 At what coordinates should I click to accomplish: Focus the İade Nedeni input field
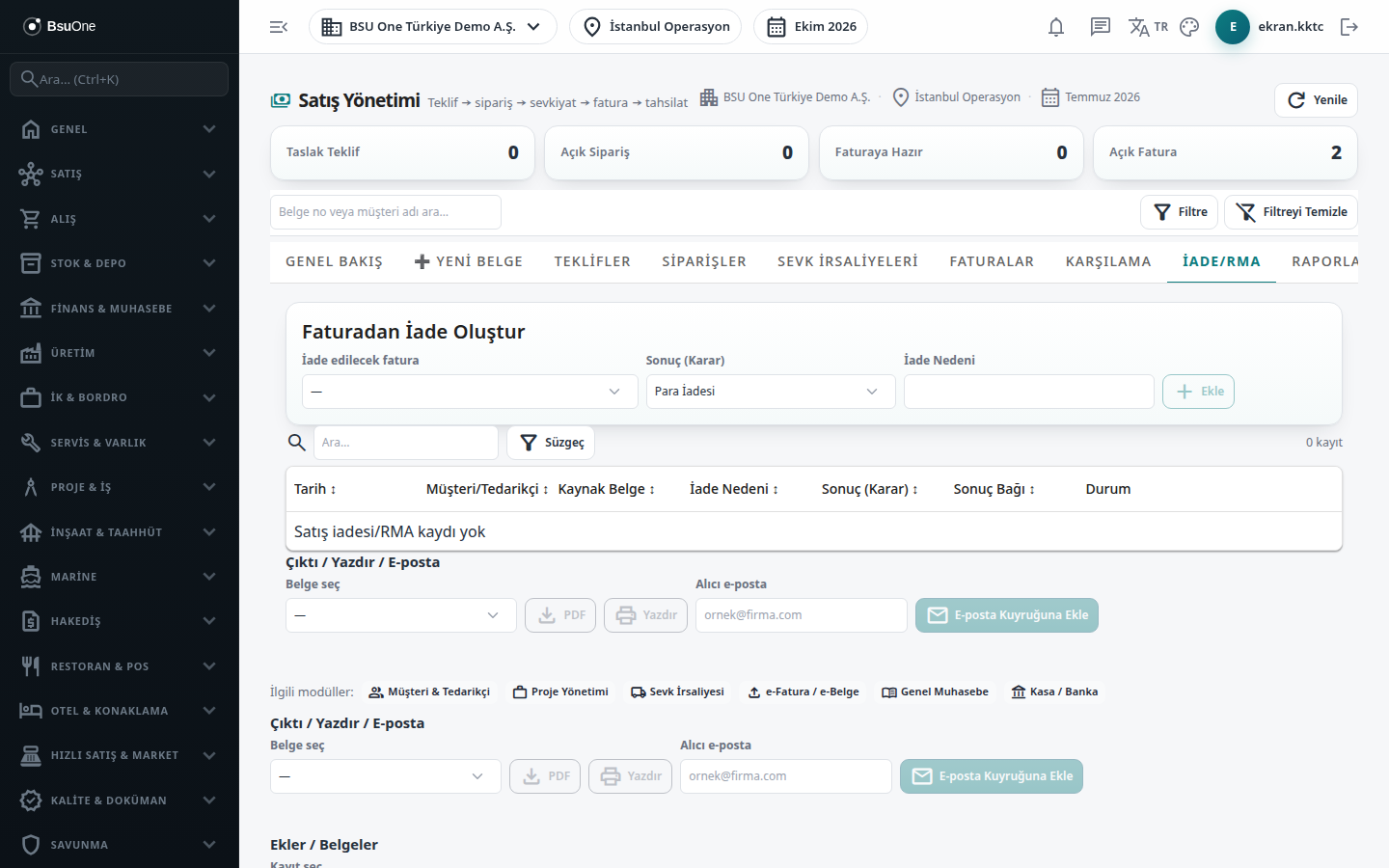coord(1029,392)
